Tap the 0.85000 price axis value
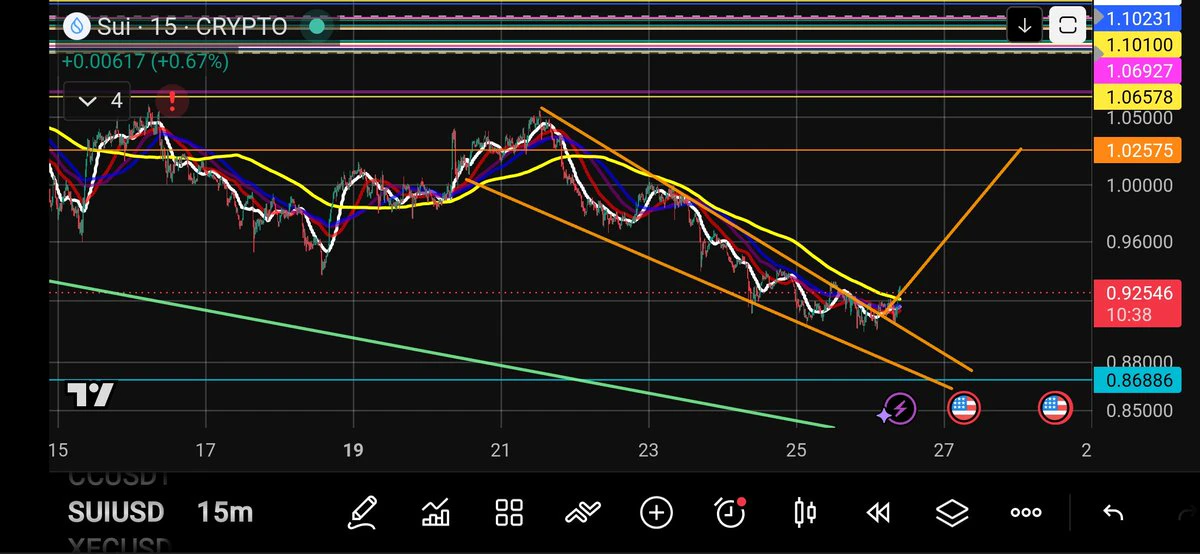Screen dimensions: 1200x554 tap(1138, 410)
